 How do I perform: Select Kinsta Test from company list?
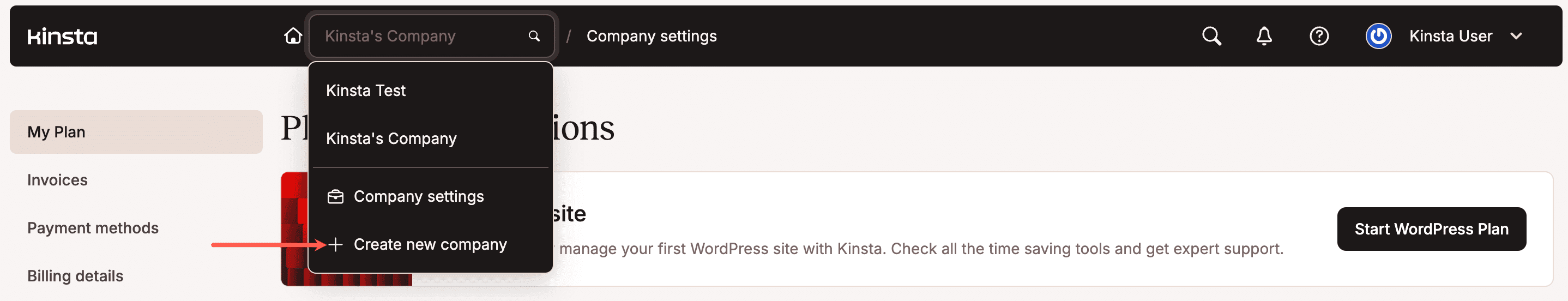tap(366, 91)
